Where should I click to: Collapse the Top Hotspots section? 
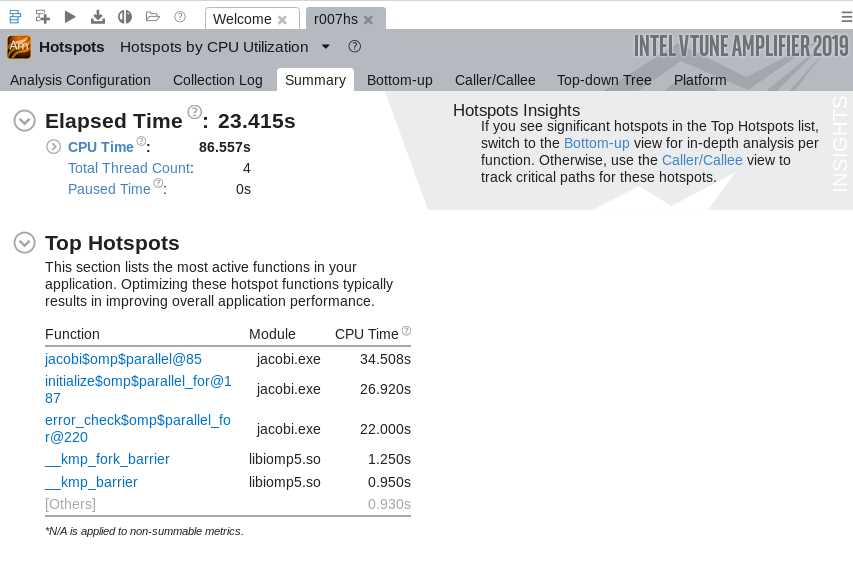click(x=24, y=243)
